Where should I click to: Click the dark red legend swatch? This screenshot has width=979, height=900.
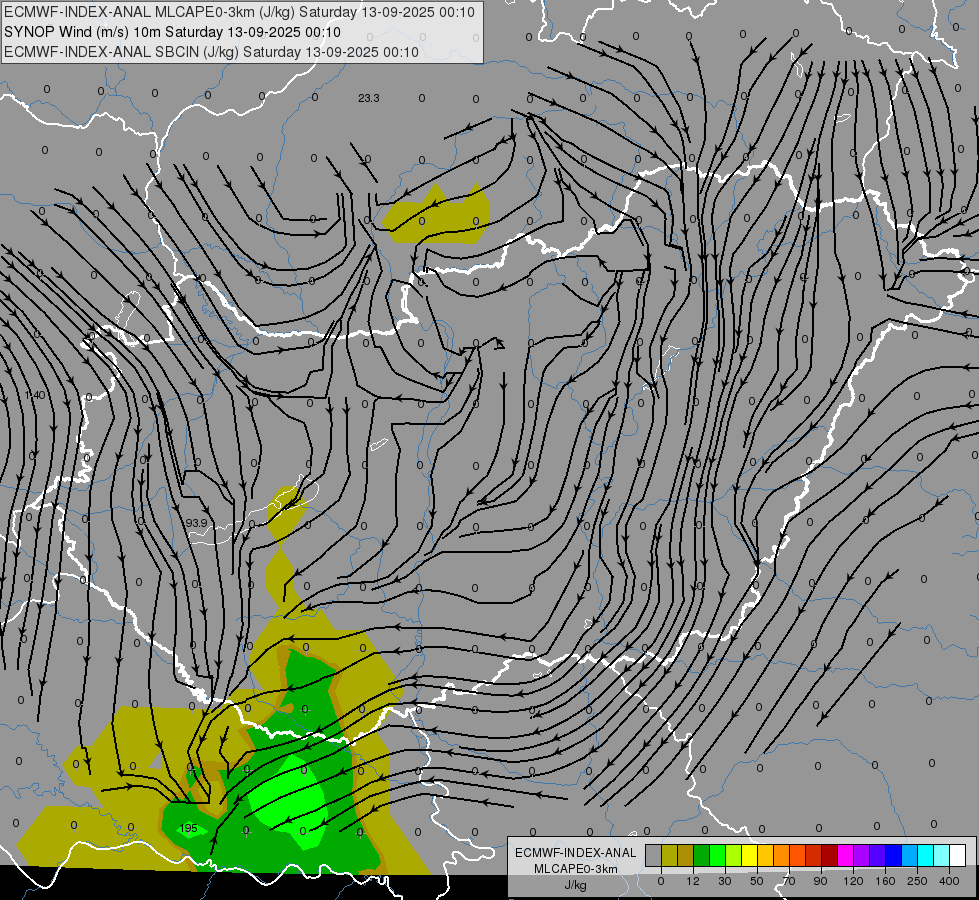pyautogui.click(x=830, y=856)
